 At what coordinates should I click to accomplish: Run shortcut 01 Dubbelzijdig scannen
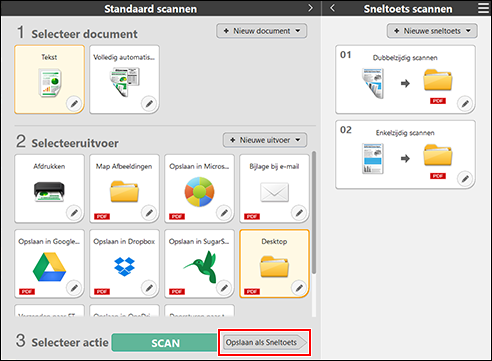point(405,80)
